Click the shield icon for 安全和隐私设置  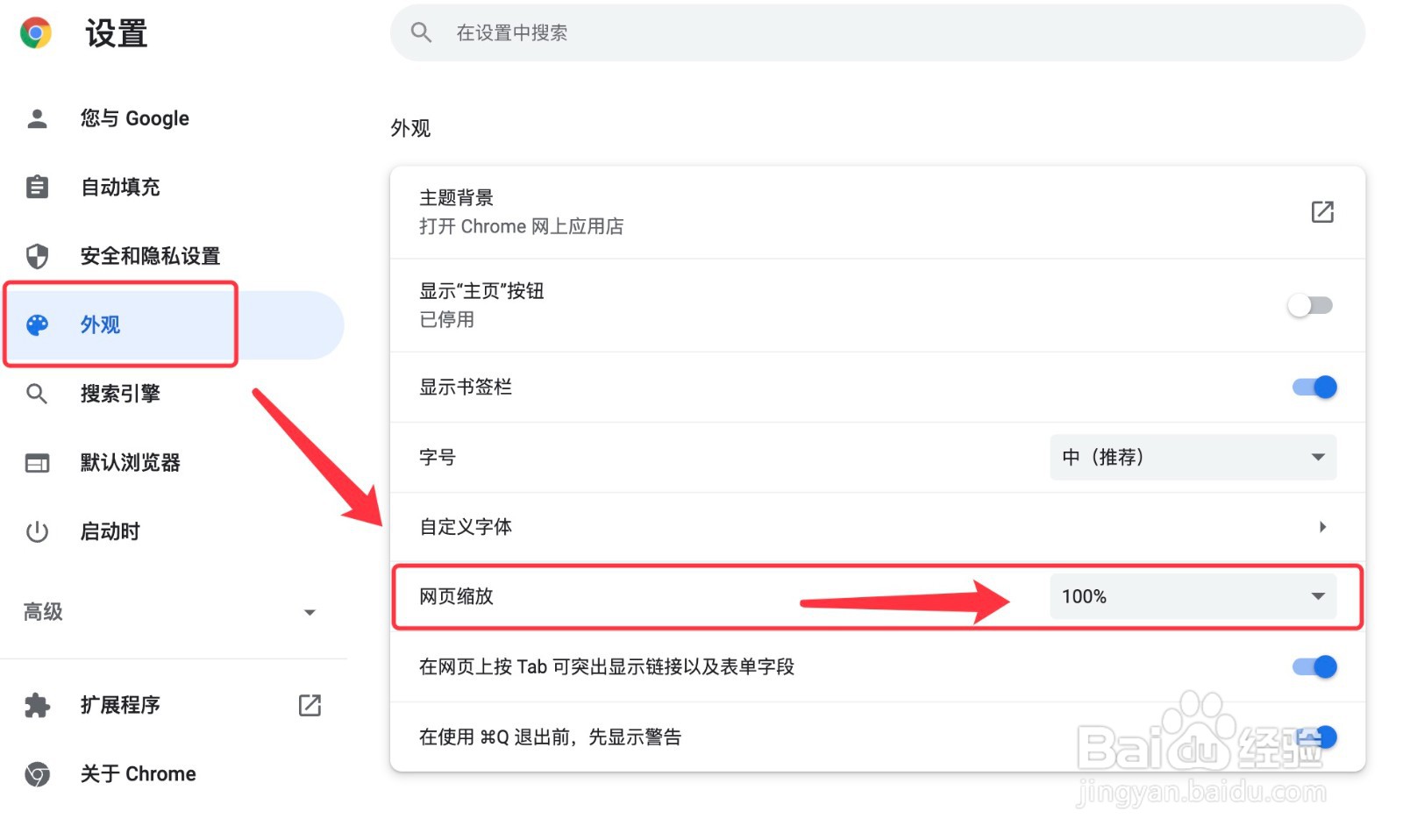(37, 256)
